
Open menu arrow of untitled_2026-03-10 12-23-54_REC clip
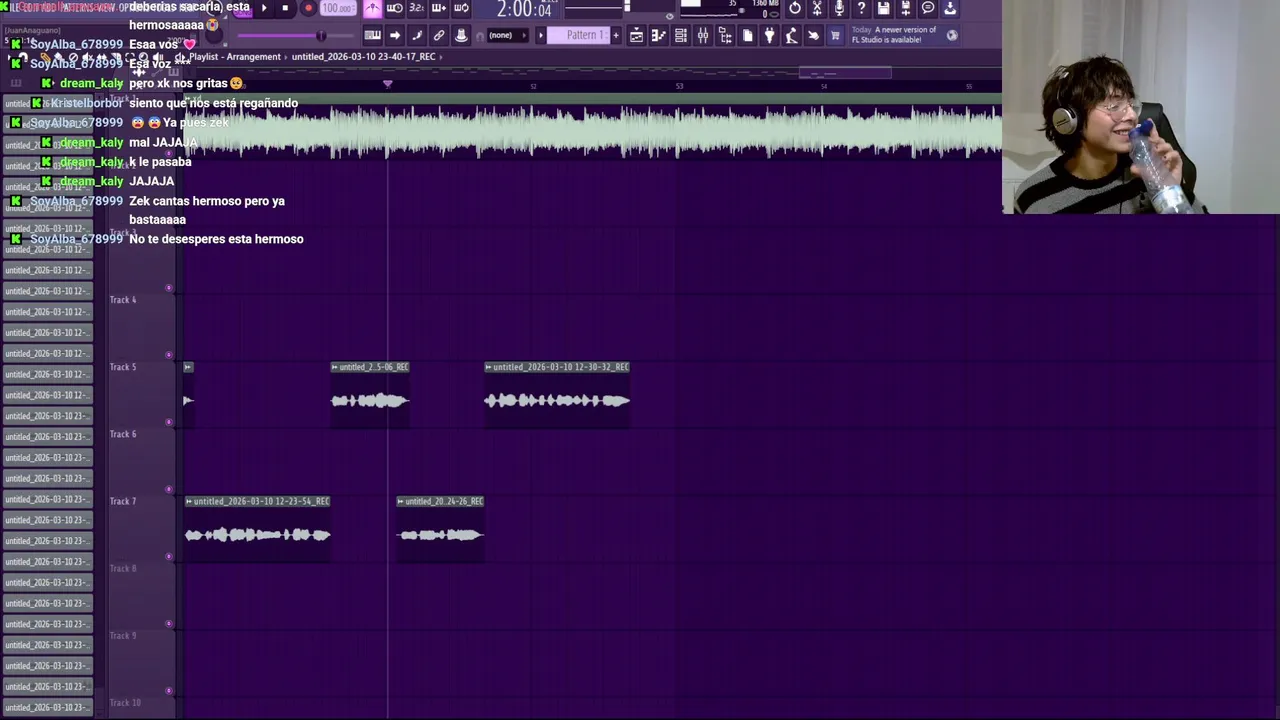tap(189, 501)
